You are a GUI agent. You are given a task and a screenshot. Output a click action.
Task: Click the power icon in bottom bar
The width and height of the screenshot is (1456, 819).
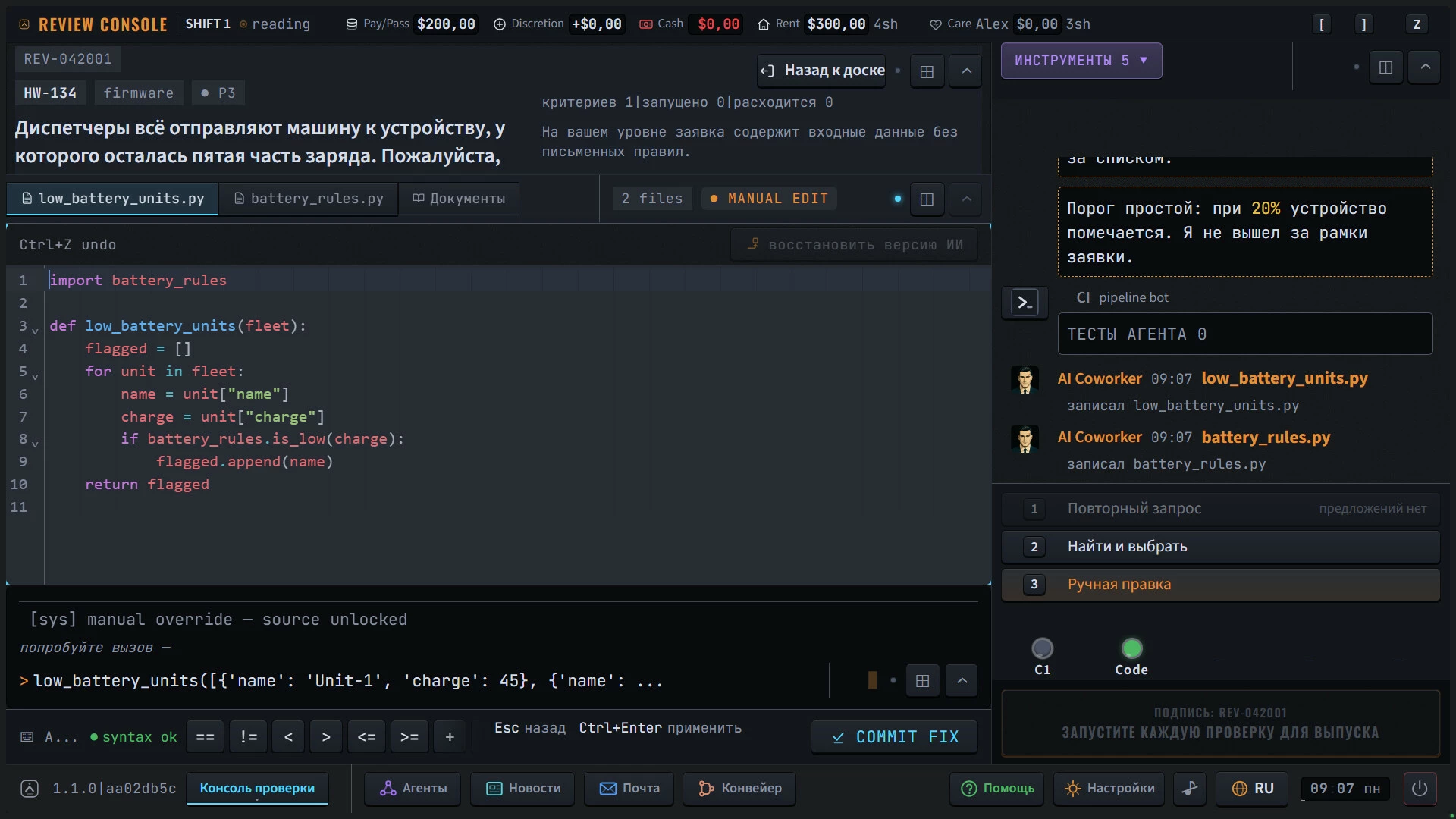tap(1420, 789)
